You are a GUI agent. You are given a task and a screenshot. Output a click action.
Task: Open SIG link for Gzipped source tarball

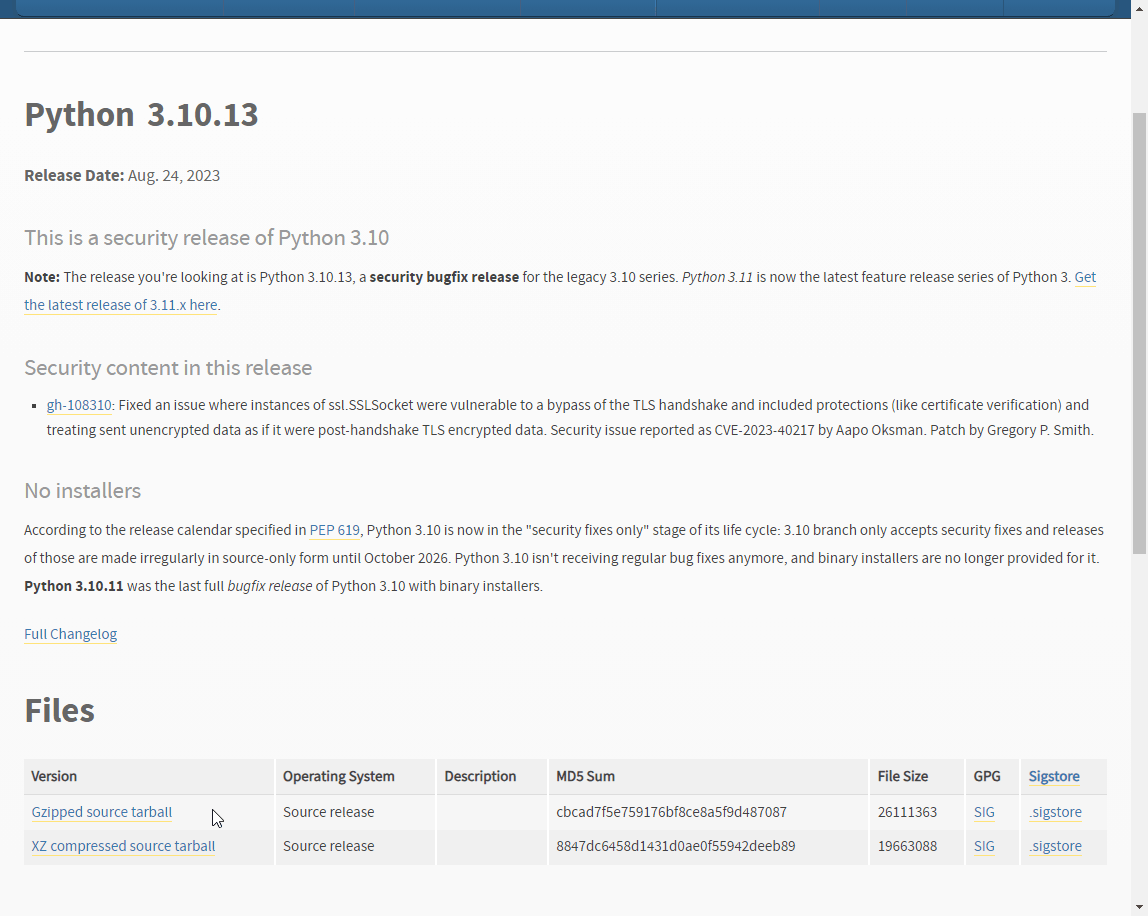(x=984, y=812)
